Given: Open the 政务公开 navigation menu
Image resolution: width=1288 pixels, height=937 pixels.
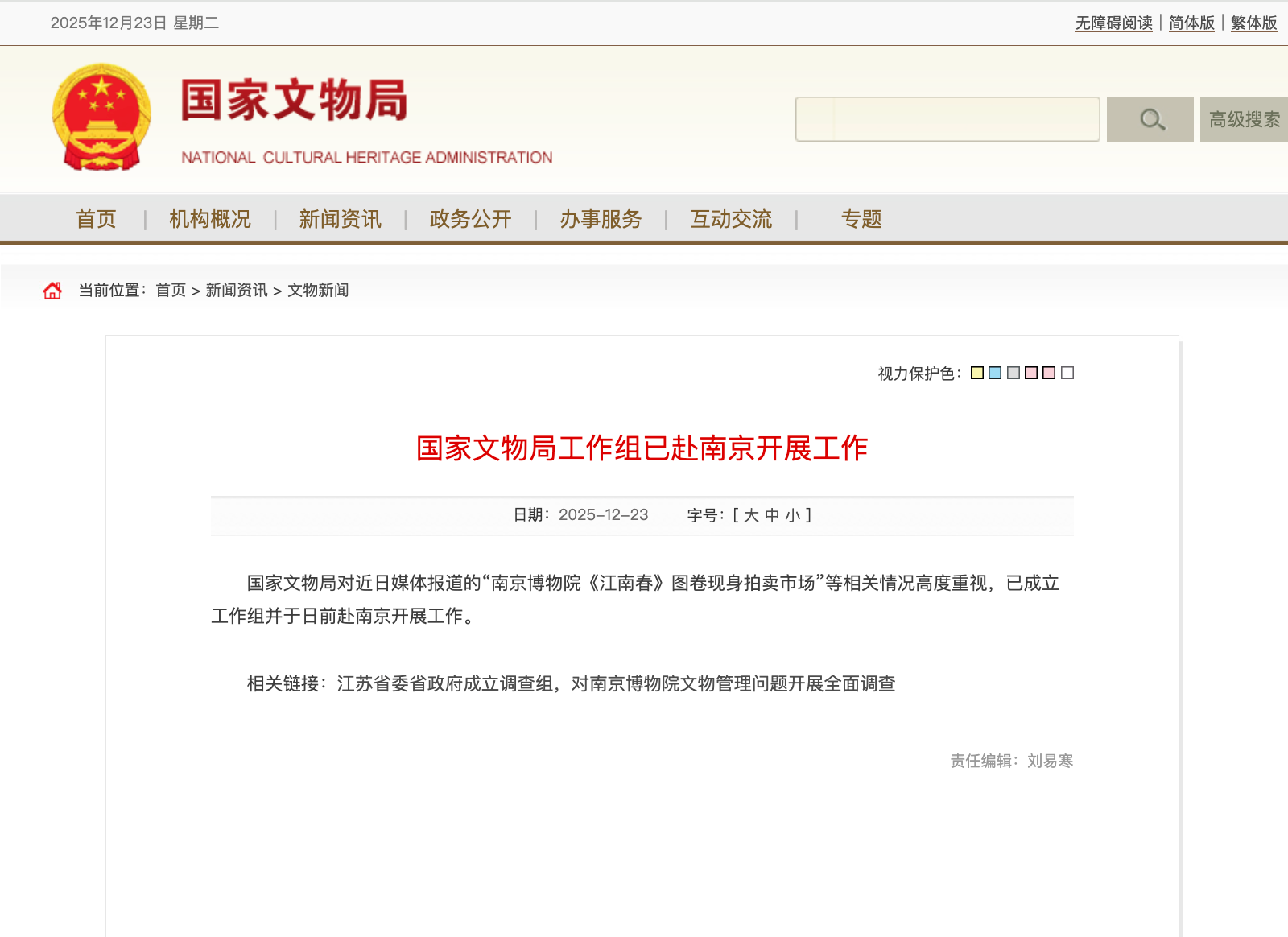Looking at the screenshot, I should tap(470, 218).
